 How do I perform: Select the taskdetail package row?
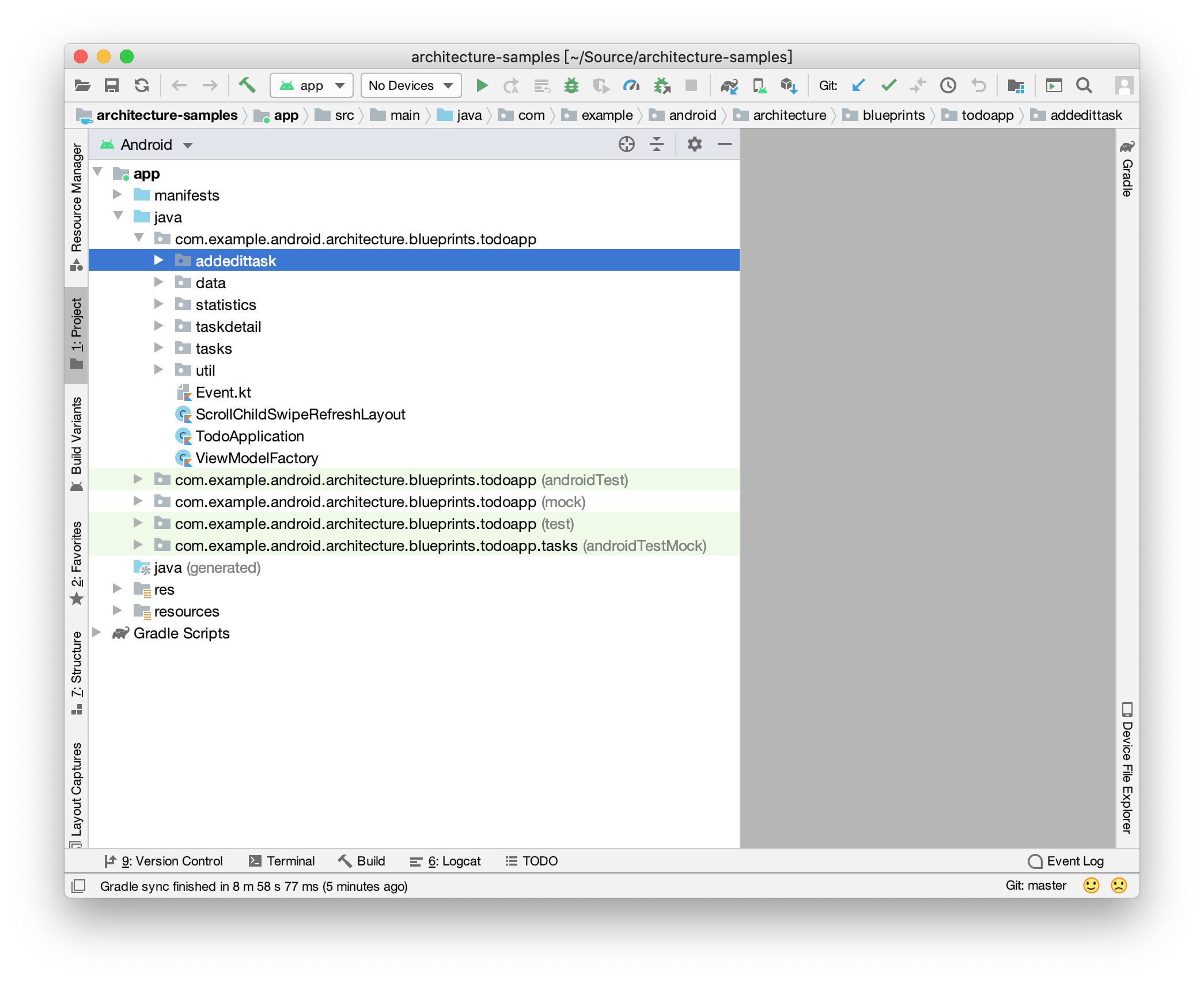tap(414, 327)
